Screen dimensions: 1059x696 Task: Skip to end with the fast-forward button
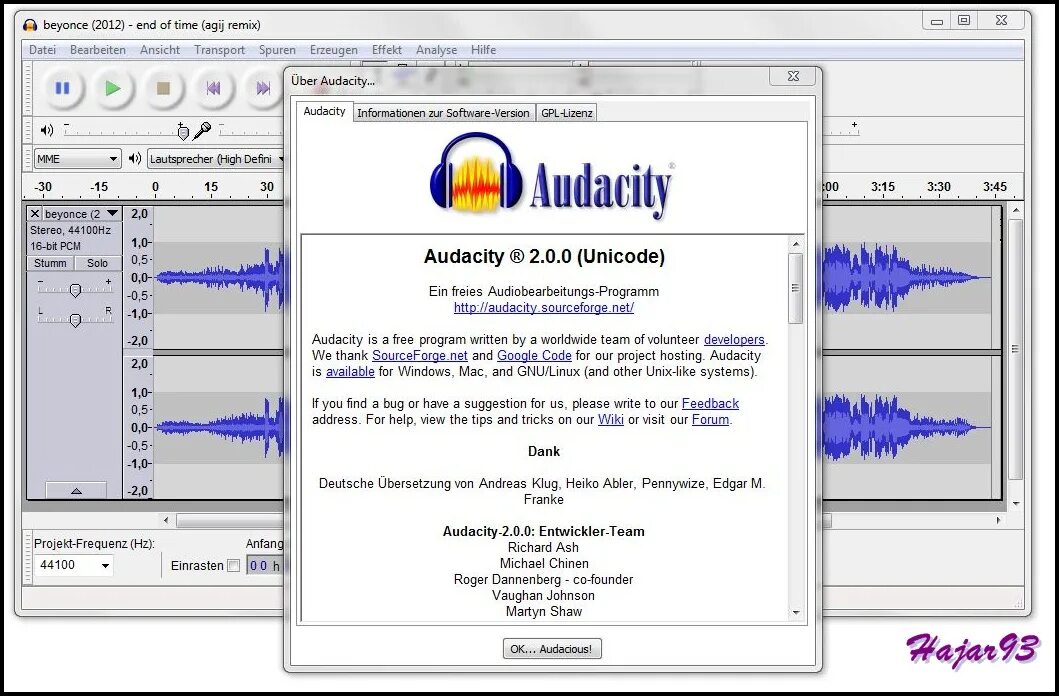point(263,88)
